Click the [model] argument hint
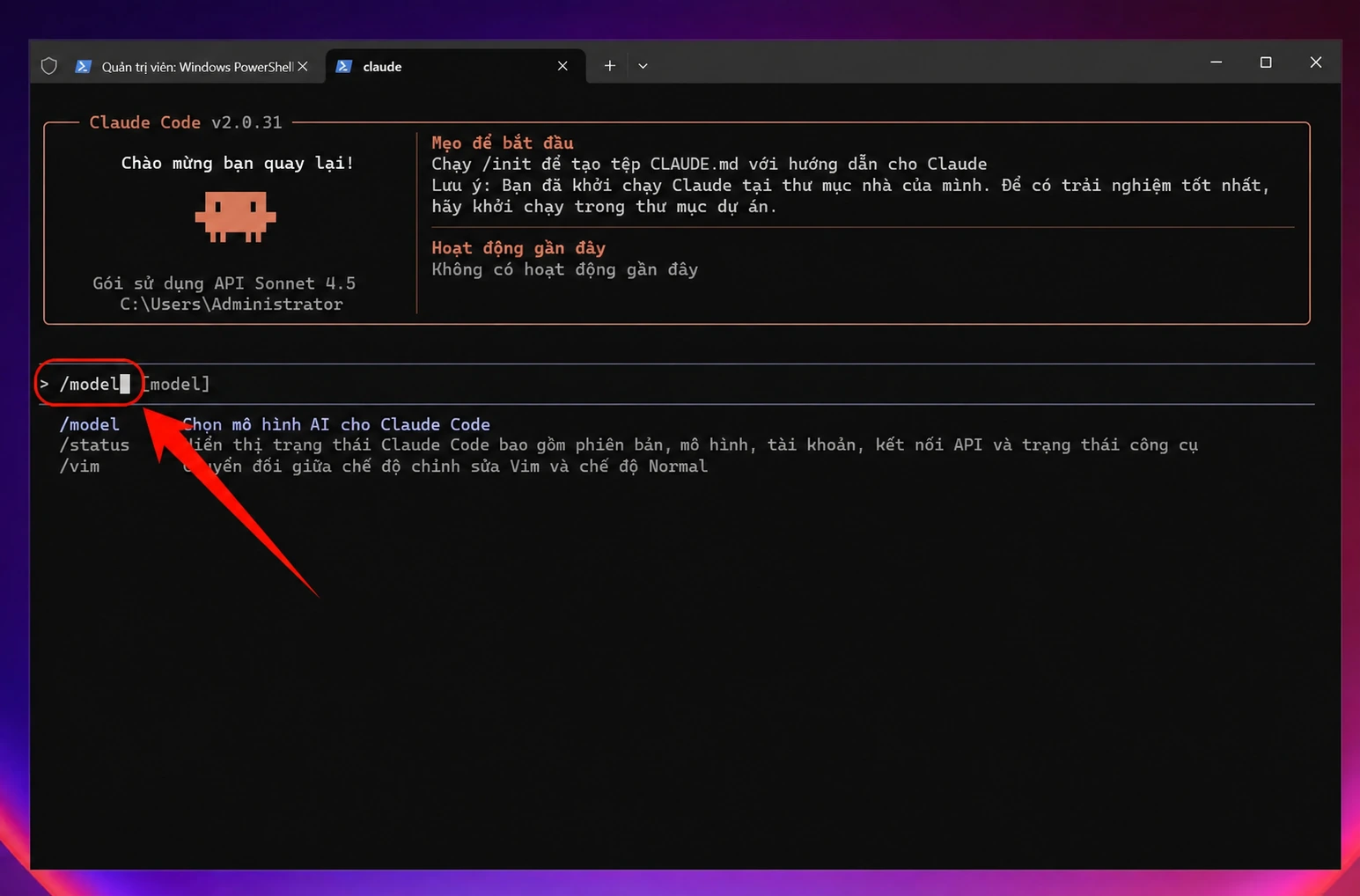This screenshot has width=1360, height=896. coord(177,384)
